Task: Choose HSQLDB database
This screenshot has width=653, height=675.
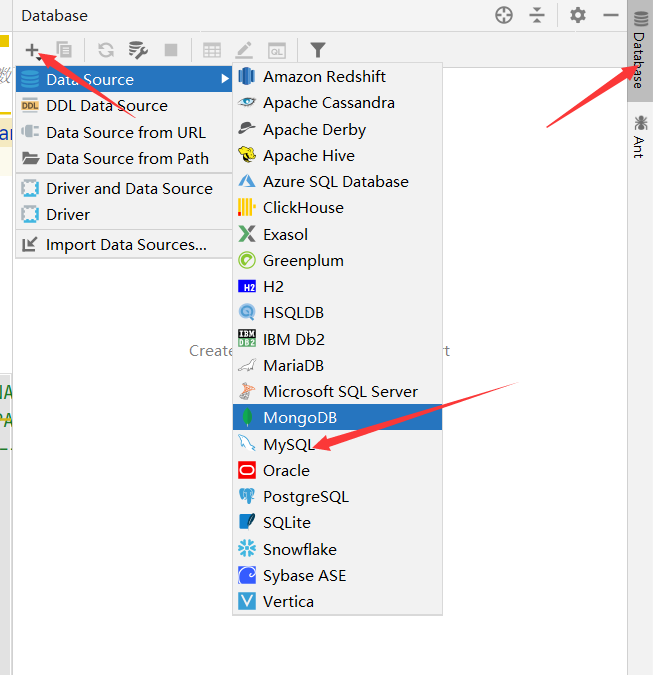Action: (337, 313)
